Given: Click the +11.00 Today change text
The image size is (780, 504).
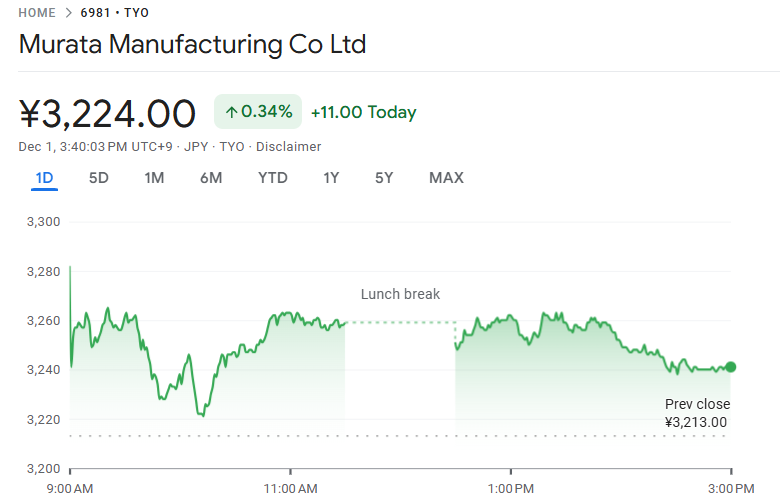Looking at the screenshot, I should [x=363, y=112].
